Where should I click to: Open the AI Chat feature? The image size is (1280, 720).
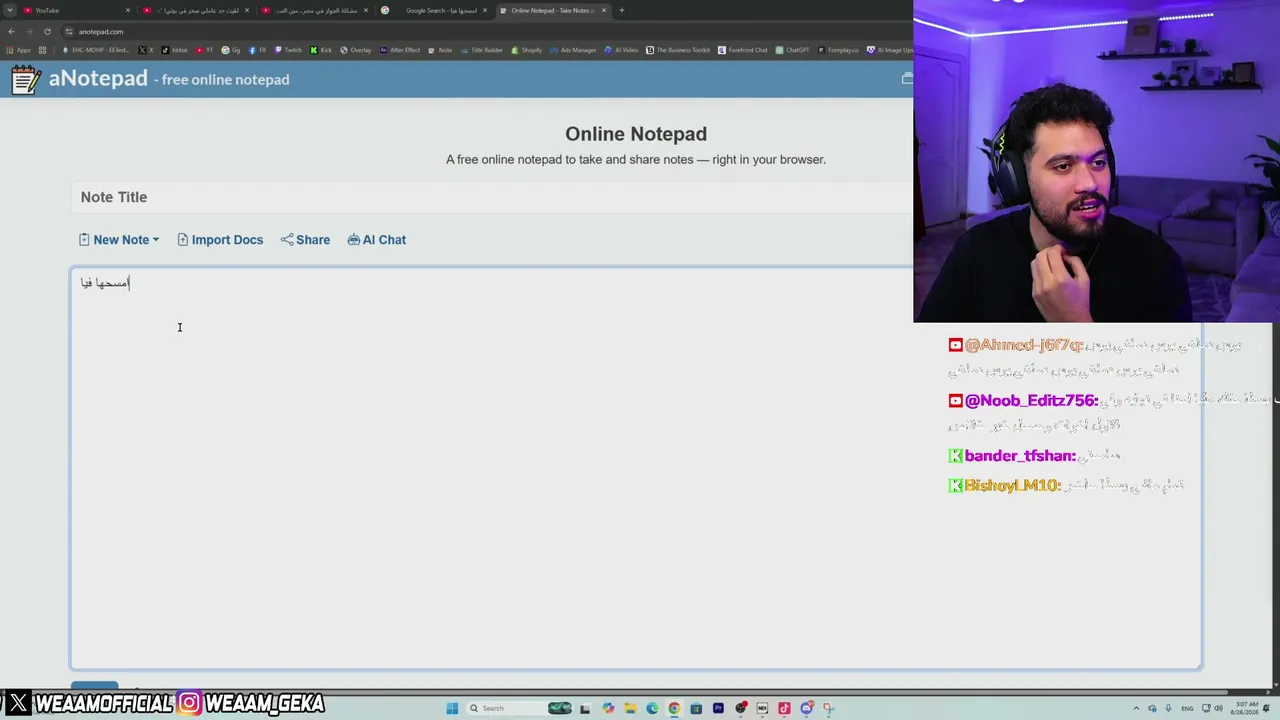[x=376, y=240]
